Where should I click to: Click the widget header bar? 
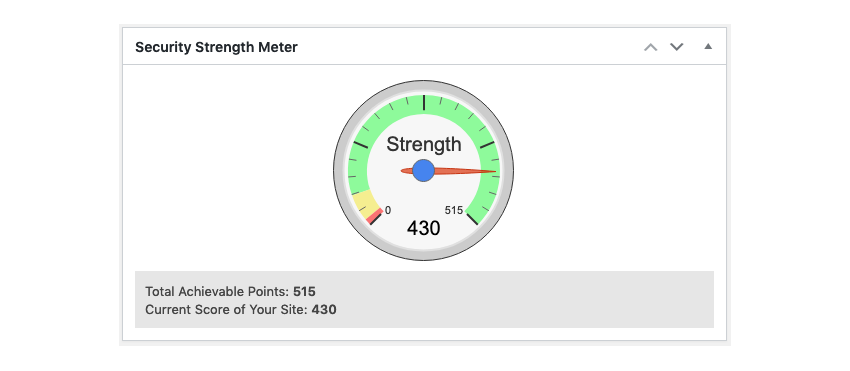coord(424,47)
